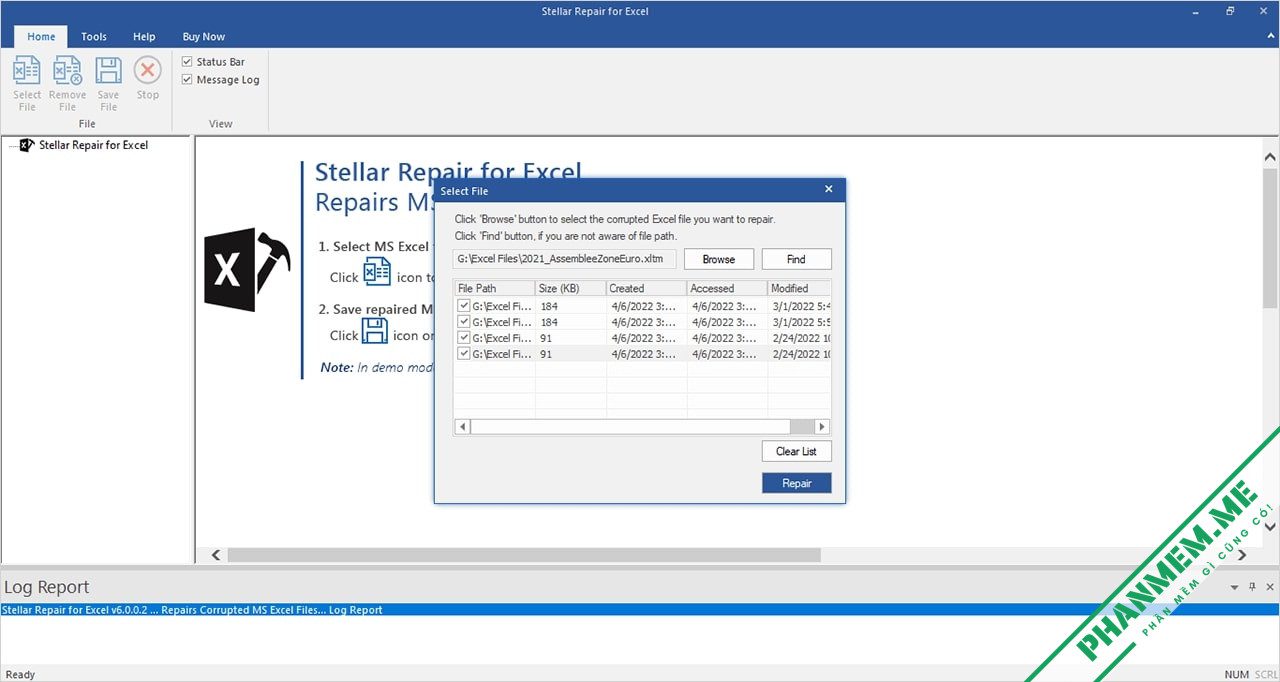Select the highlighted log report line
Screen dimensions: 1280x682
(x=640, y=610)
